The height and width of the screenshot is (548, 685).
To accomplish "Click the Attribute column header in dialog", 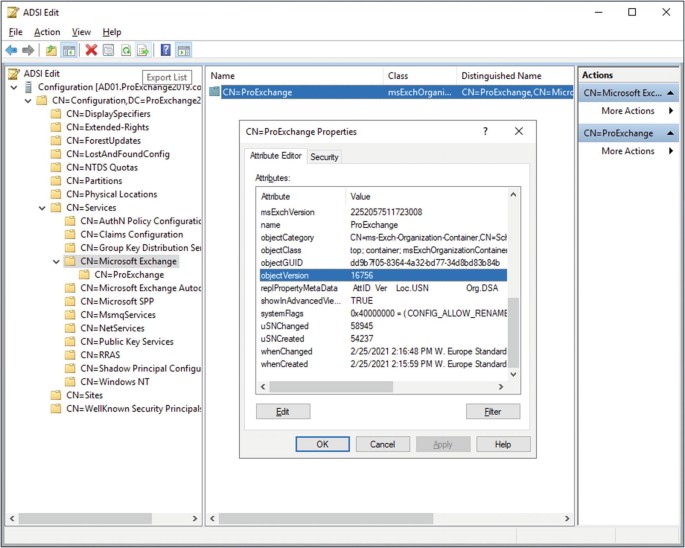I will 302,197.
